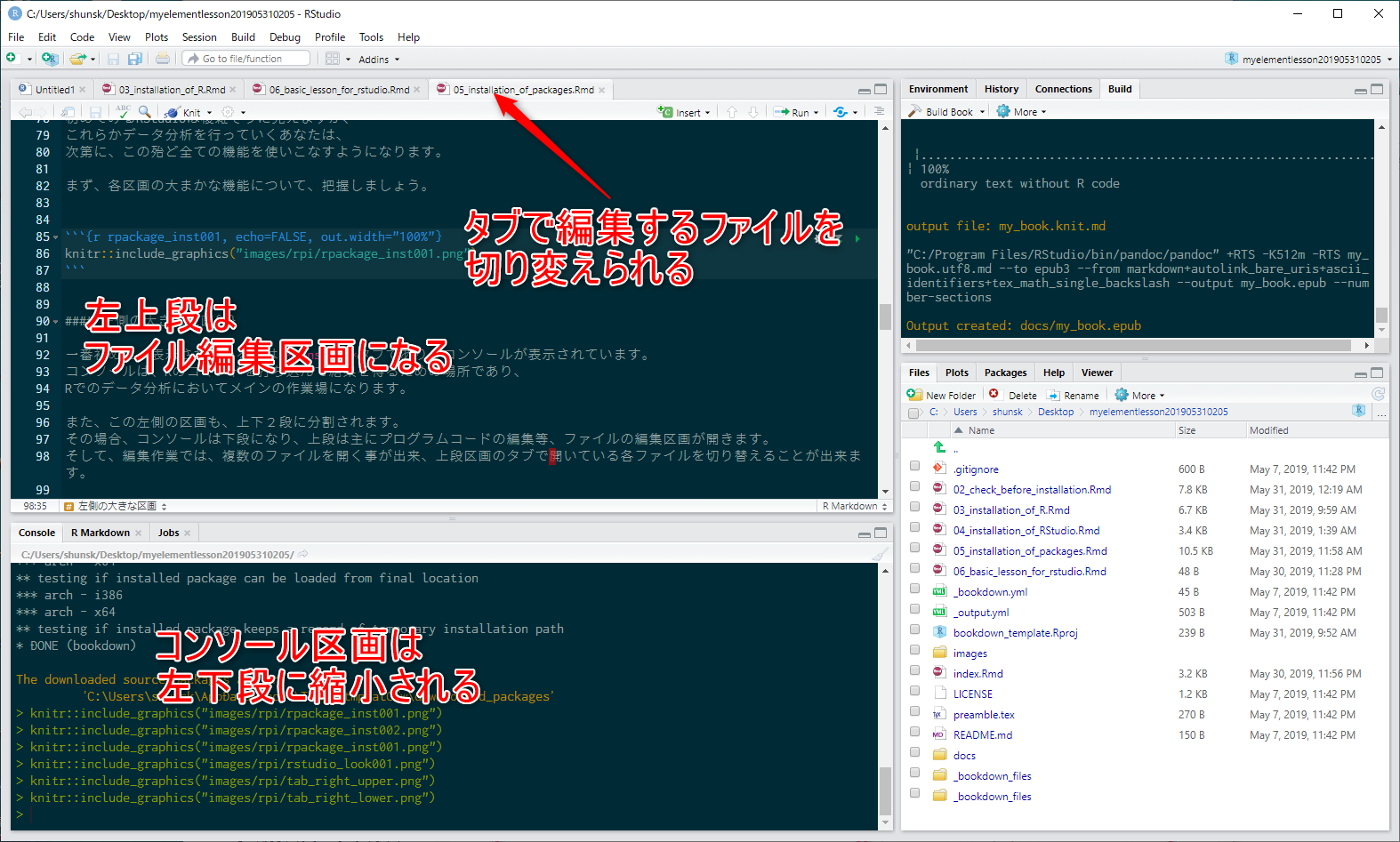
Task: Click the Save All documents icon
Action: point(134,59)
